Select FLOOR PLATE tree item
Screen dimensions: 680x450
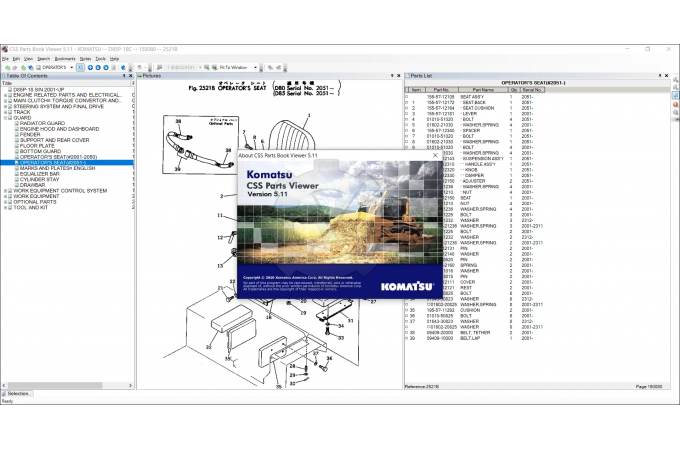37,146
